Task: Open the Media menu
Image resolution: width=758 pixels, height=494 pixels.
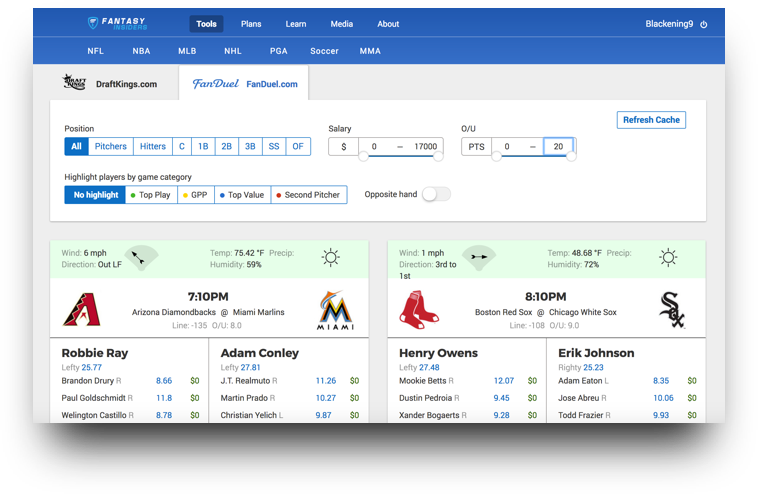Action: (x=342, y=24)
